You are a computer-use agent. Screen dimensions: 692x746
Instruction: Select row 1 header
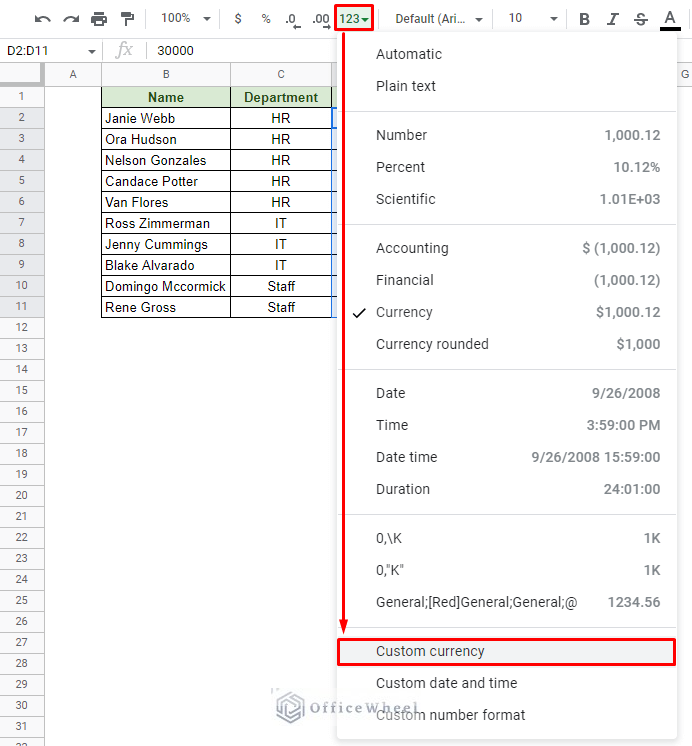[x=21, y=97]
